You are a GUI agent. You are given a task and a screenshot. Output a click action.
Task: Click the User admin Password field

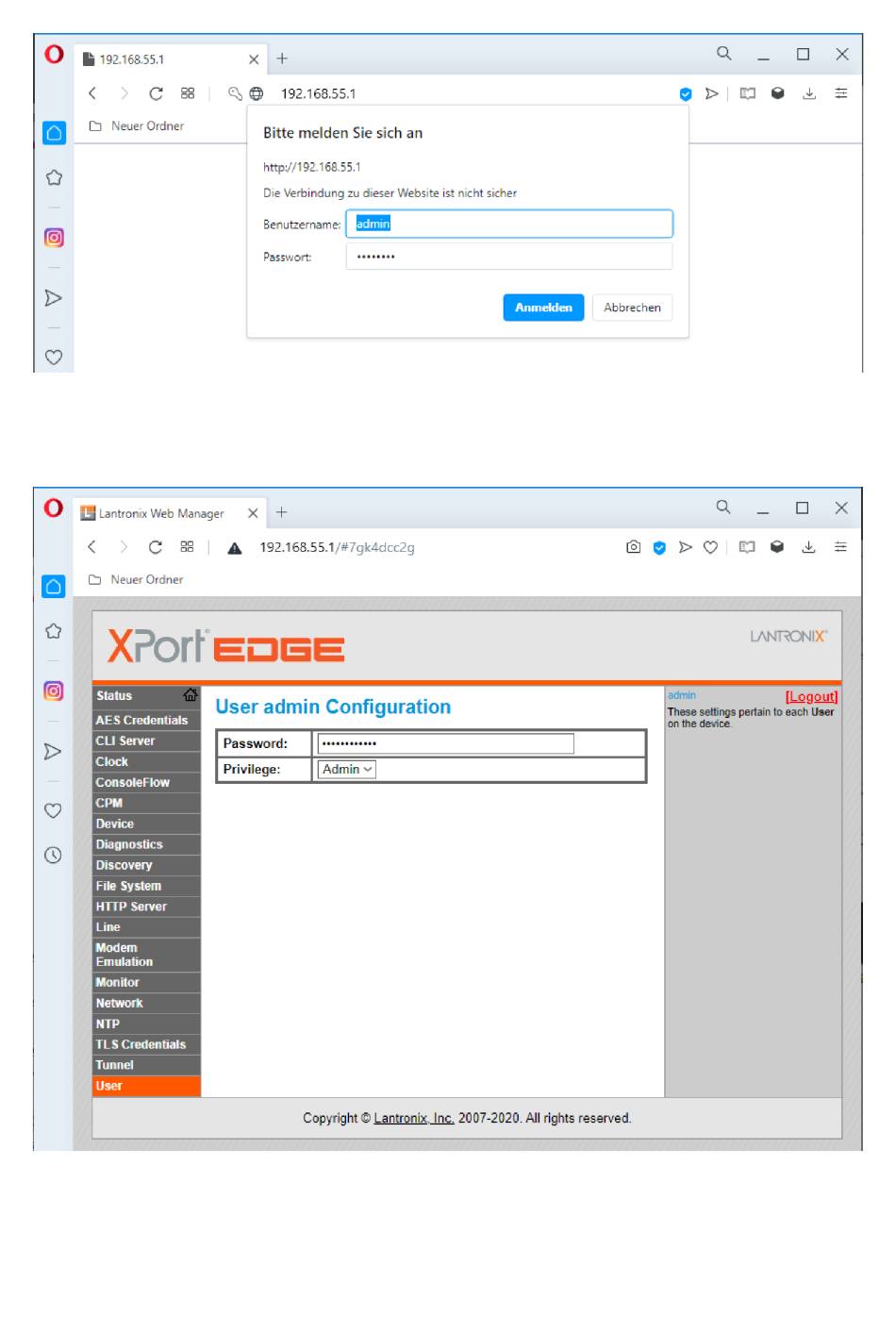tap(445, 743)
